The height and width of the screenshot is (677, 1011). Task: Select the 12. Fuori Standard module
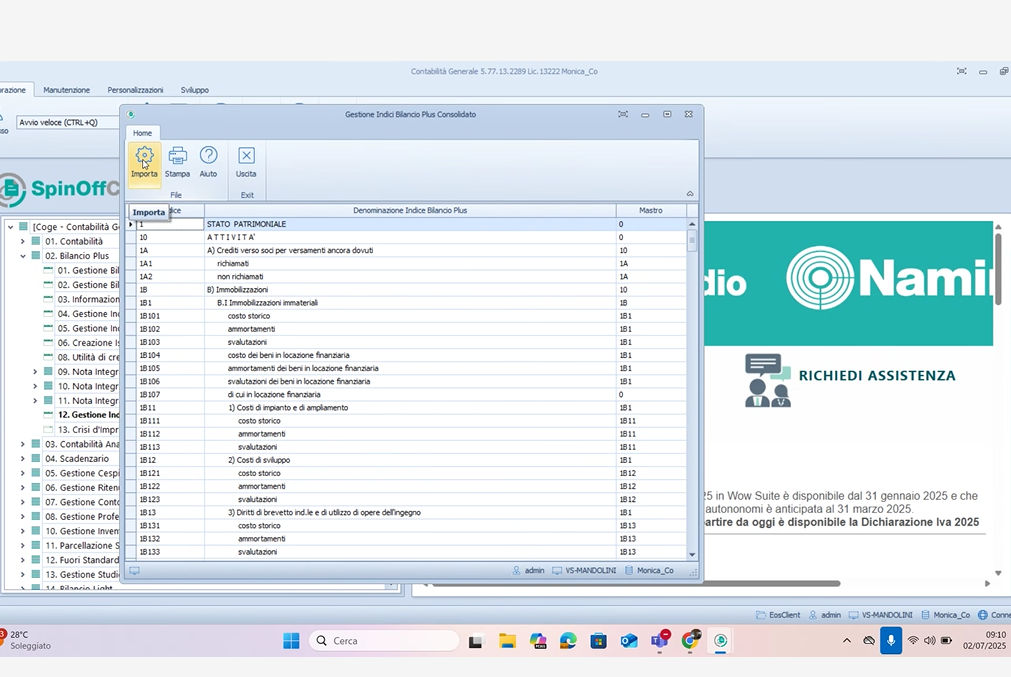pyautogui.click(x=82, y=560)
